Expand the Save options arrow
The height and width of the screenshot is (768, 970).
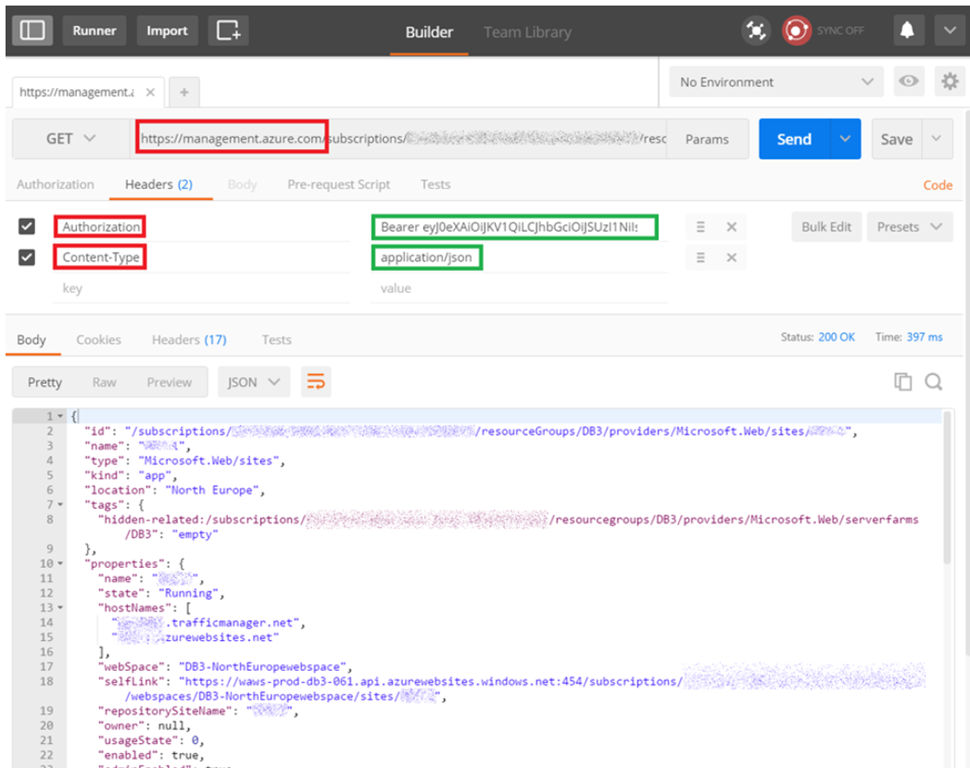tap(937, 139)
